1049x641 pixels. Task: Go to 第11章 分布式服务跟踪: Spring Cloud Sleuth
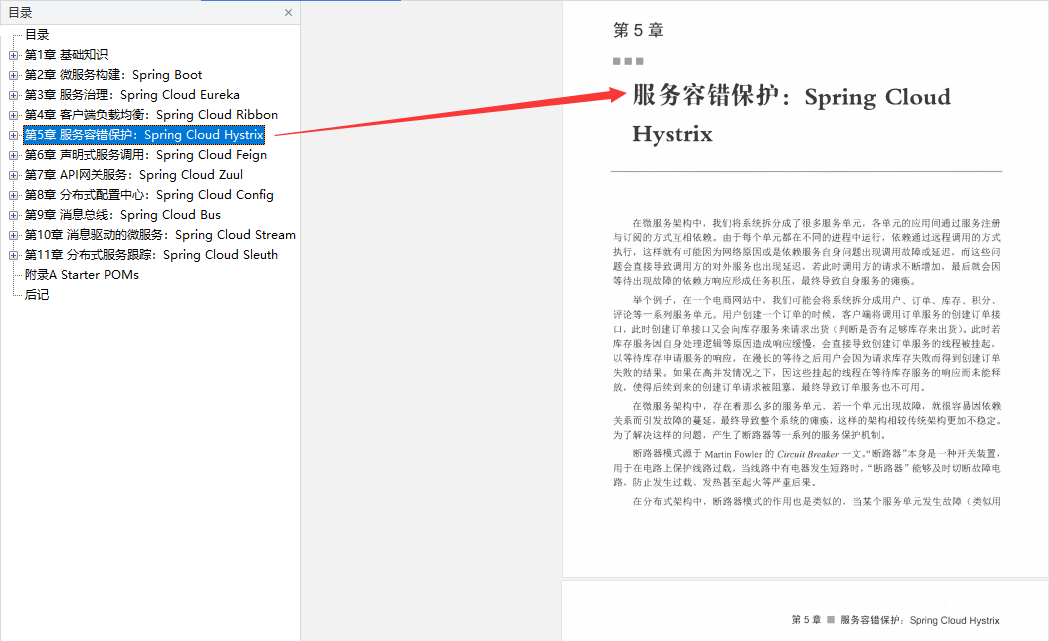pos(151,256)
